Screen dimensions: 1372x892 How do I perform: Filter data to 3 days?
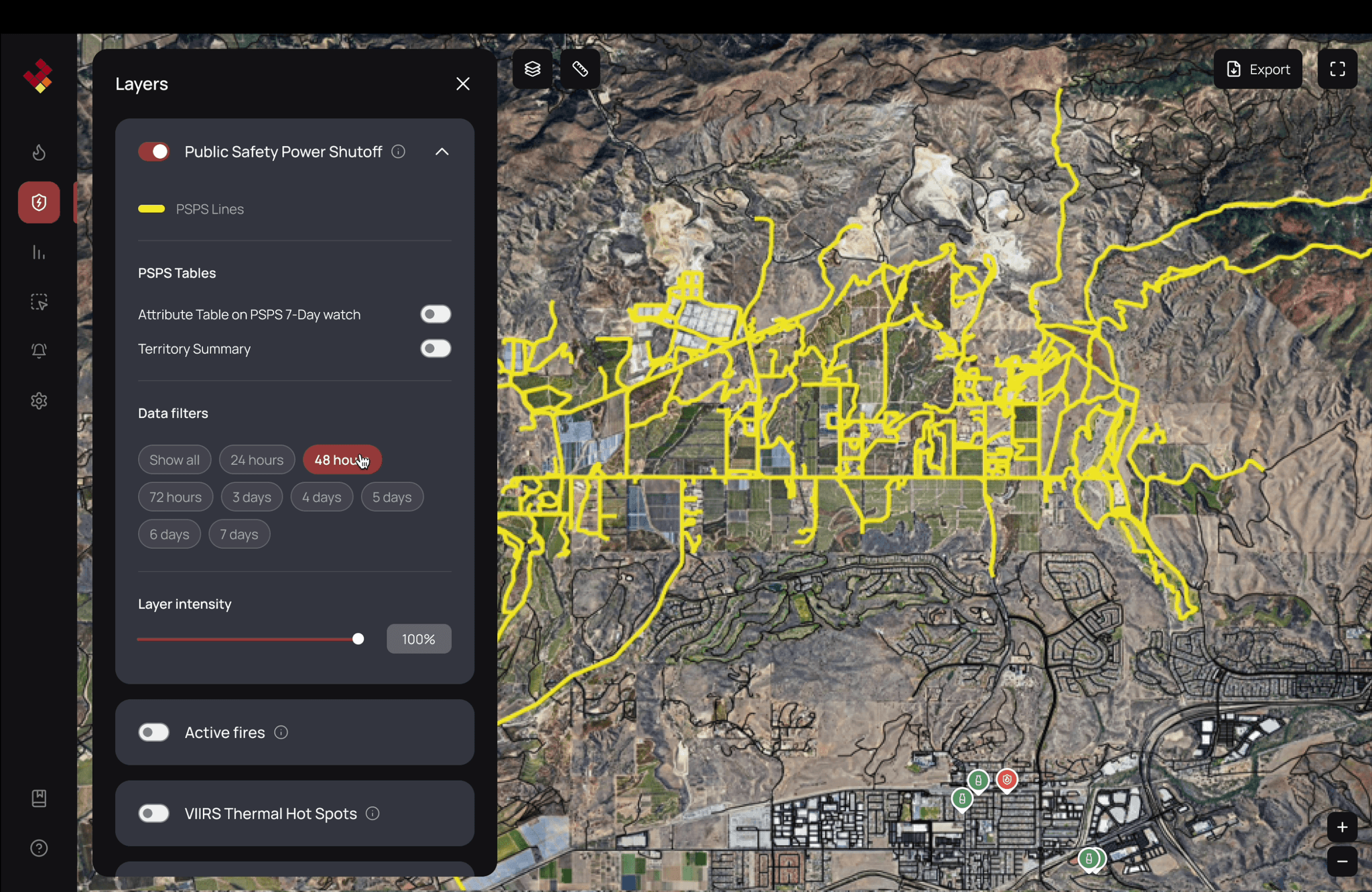[251, 498]
